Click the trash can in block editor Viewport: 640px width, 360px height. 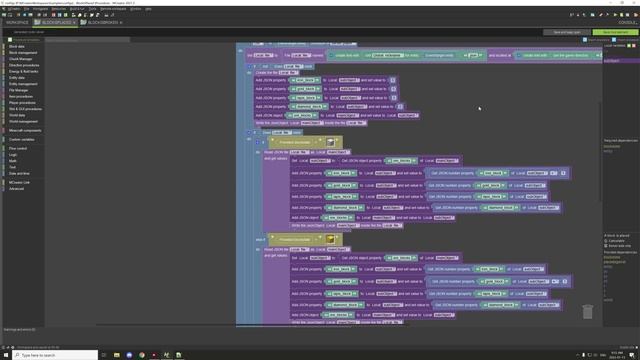587,312
